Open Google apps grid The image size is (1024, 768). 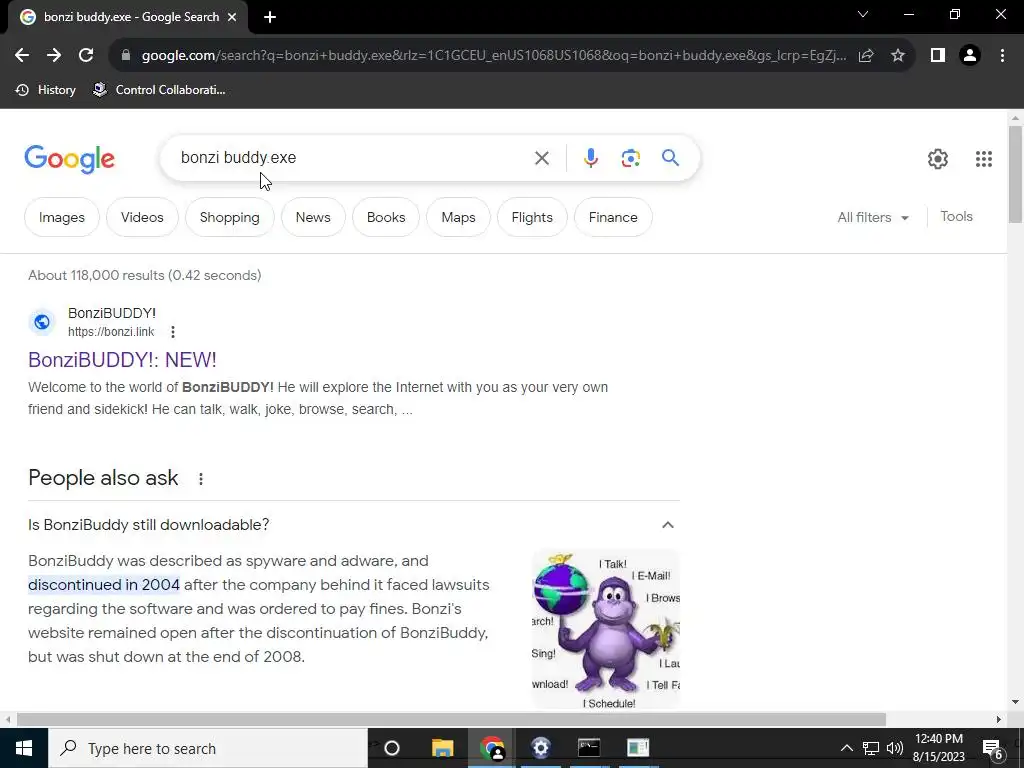(984, 159)
